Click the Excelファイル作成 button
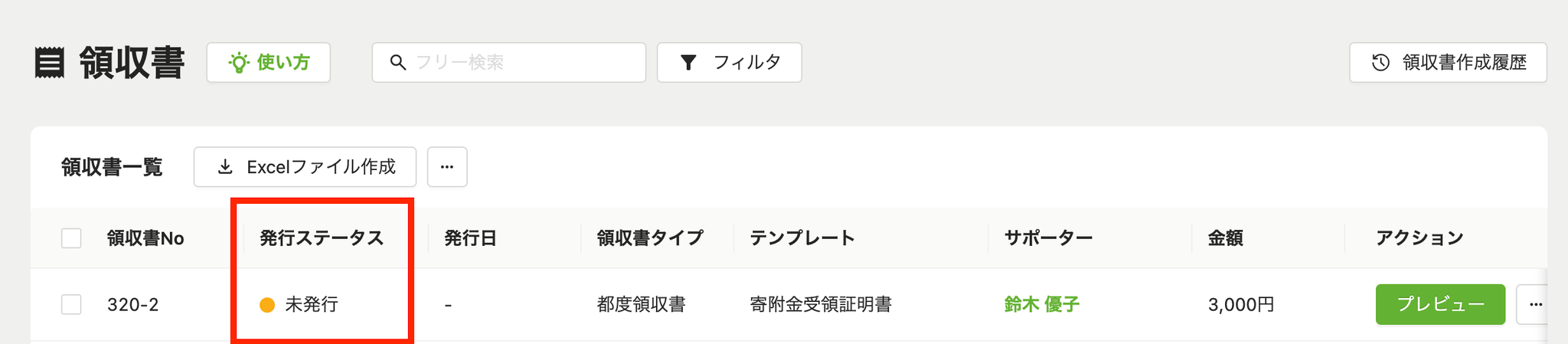Image resolution: width=1568 pixels, height=344 pixels. (x=305, y=167)
